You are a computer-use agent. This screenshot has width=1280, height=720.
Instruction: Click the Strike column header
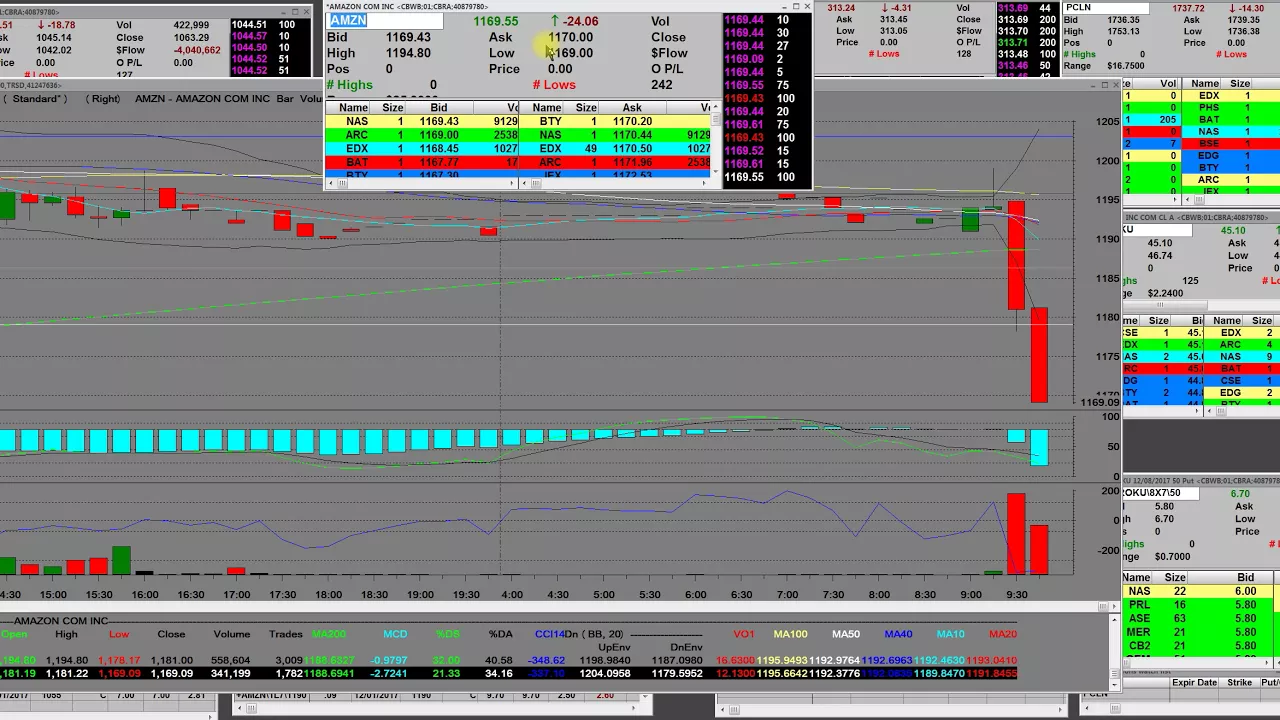click(x=1239, y=683)
